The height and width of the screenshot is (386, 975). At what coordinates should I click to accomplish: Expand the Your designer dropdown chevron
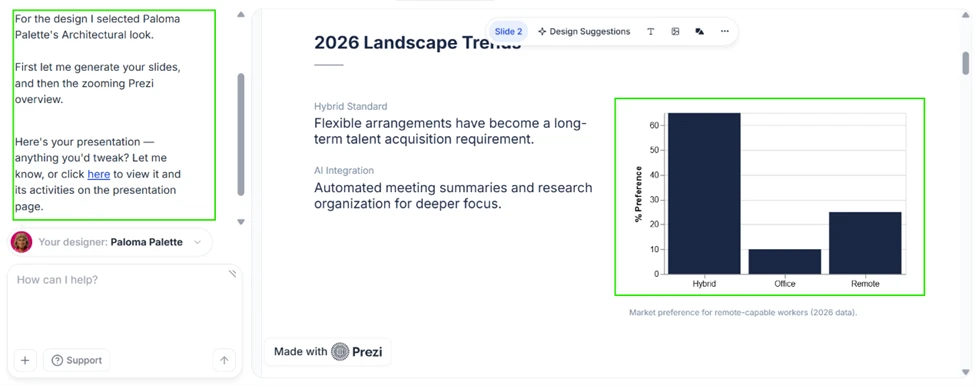198,242
